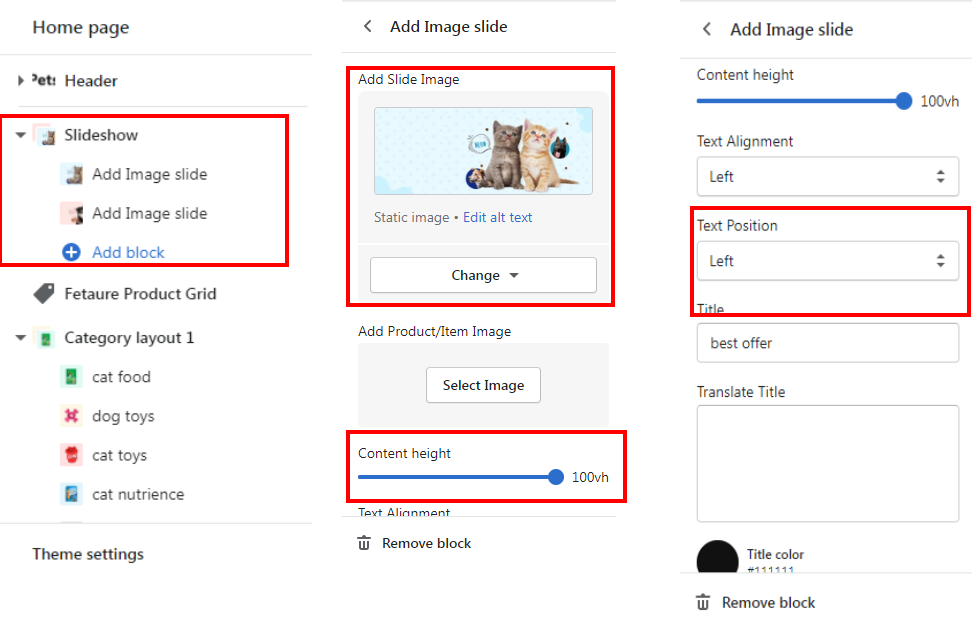Open the Text Position dropdown
Screen dimensions: 976x644
[x=827, y=261]
